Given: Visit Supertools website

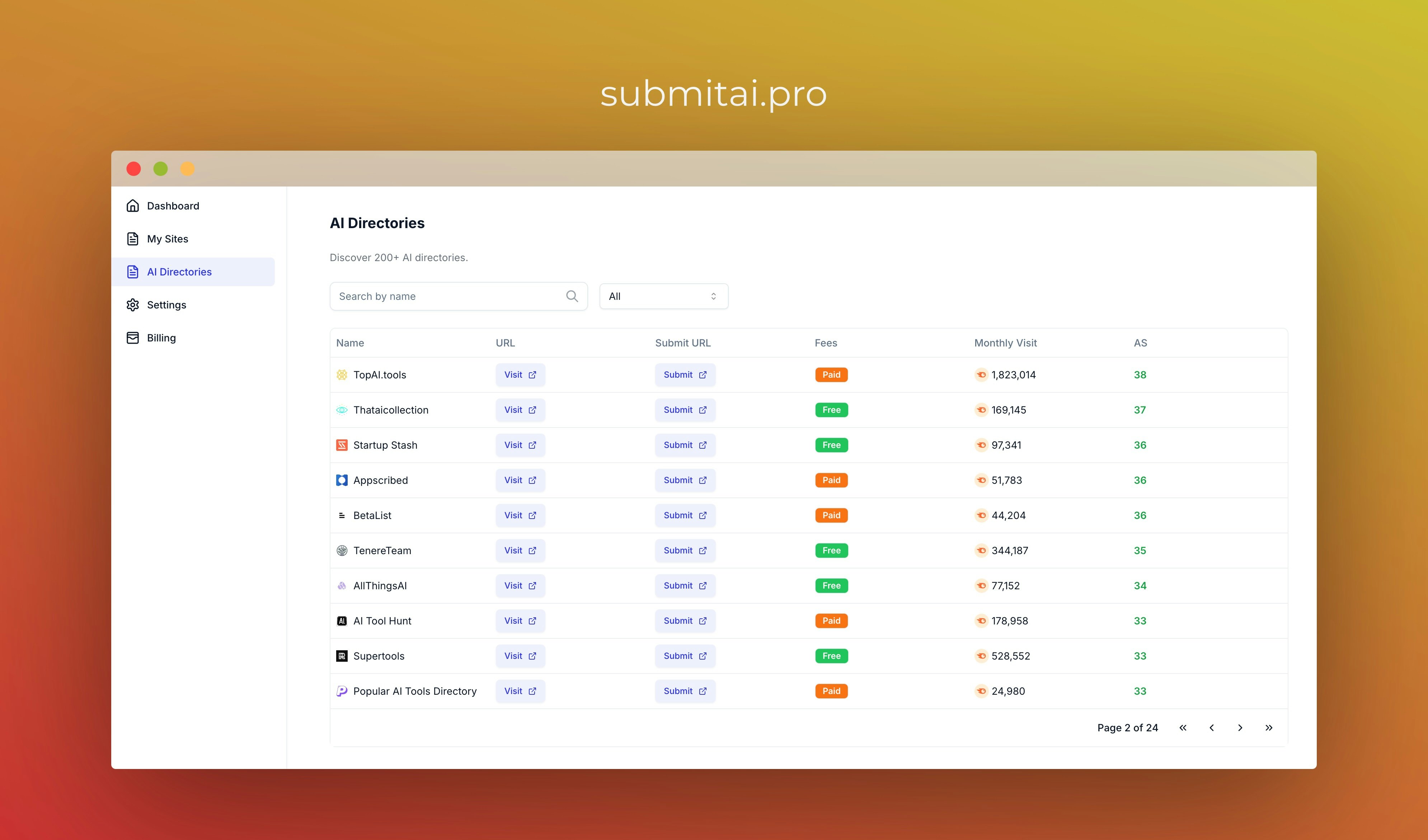Looking at the screenshot, I should [520, 656].
